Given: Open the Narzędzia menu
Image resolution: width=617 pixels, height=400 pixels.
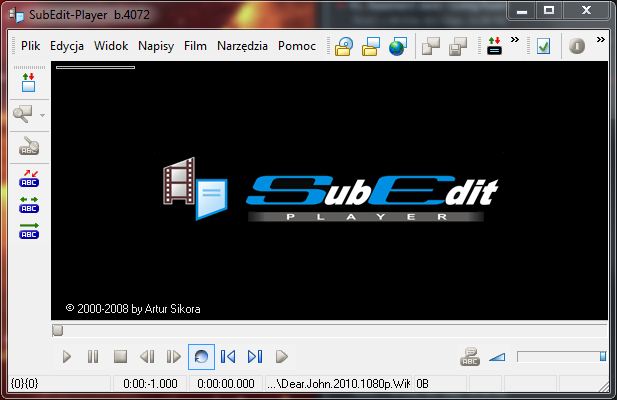Looking at the screenshot, I should 242,46.
